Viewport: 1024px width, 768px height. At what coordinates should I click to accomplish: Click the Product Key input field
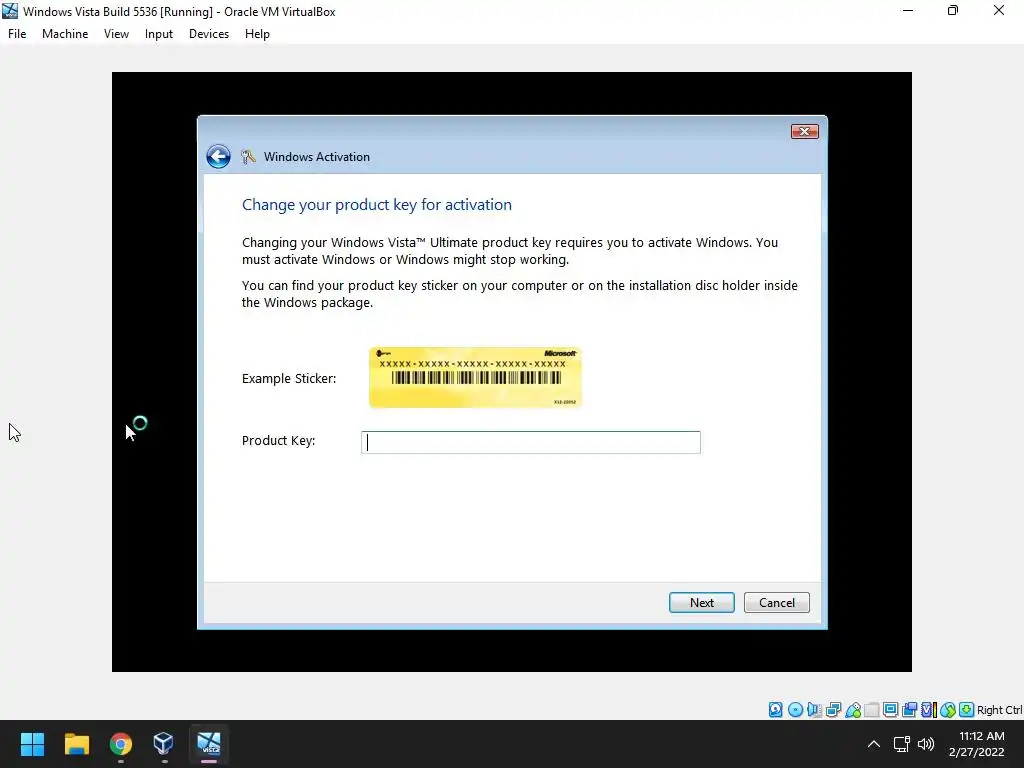click(530, 442)
